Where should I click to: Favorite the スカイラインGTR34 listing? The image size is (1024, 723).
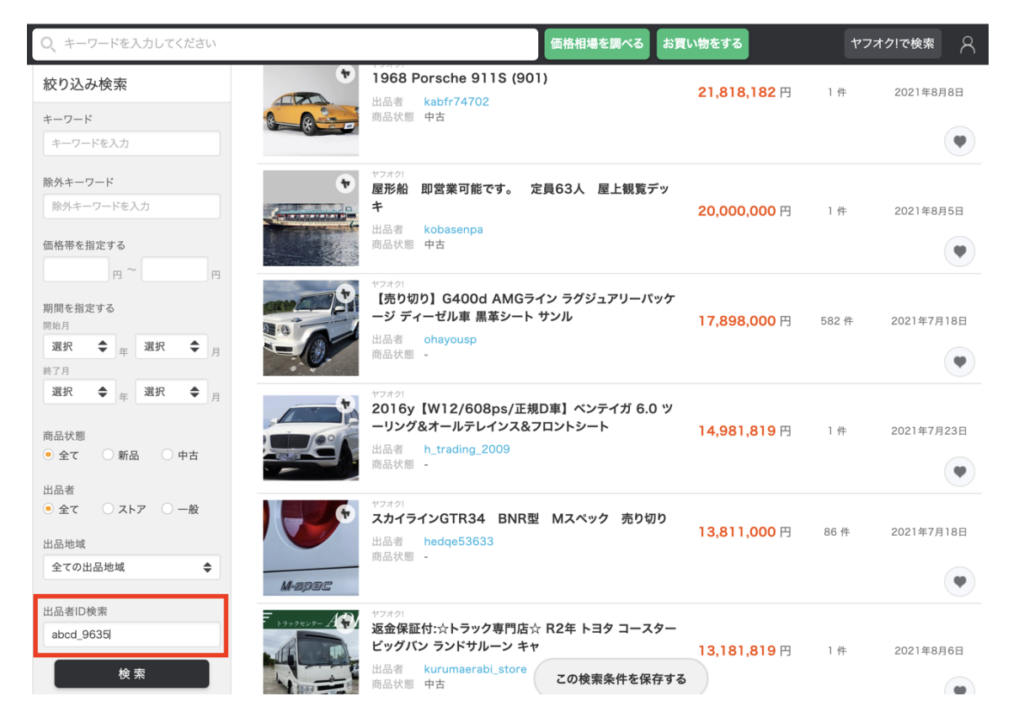click(x=959, y=581)
